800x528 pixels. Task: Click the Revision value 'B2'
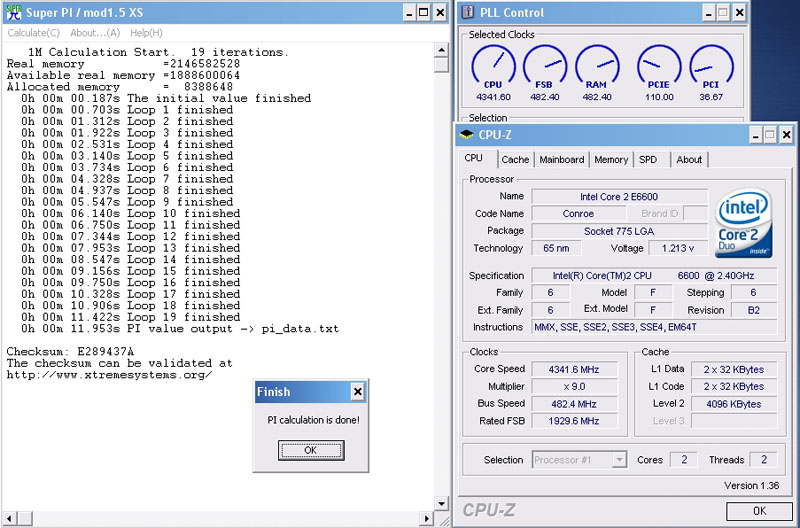[x=754, y=310]
